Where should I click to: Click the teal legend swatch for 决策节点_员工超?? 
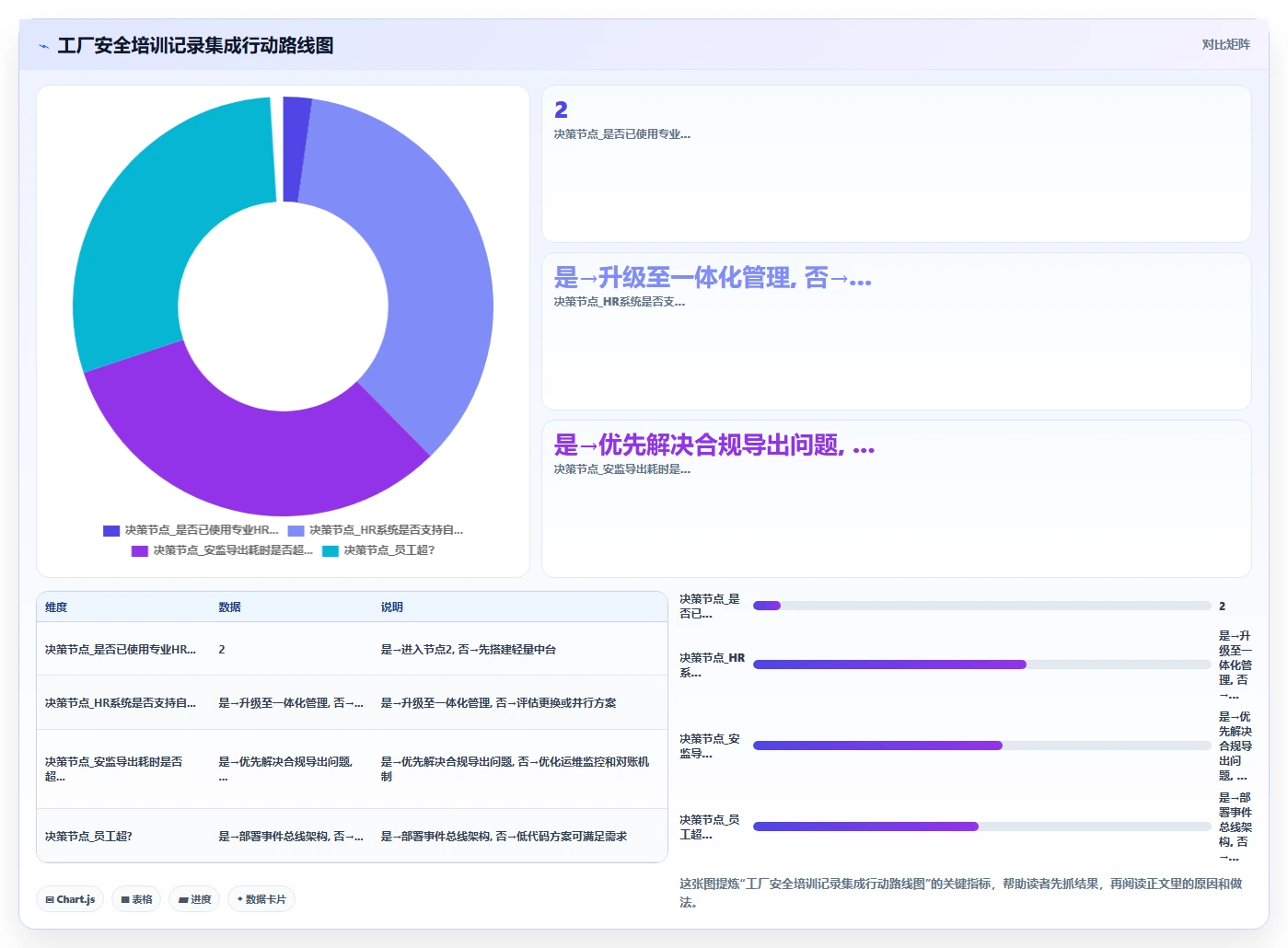coord(331,550)
